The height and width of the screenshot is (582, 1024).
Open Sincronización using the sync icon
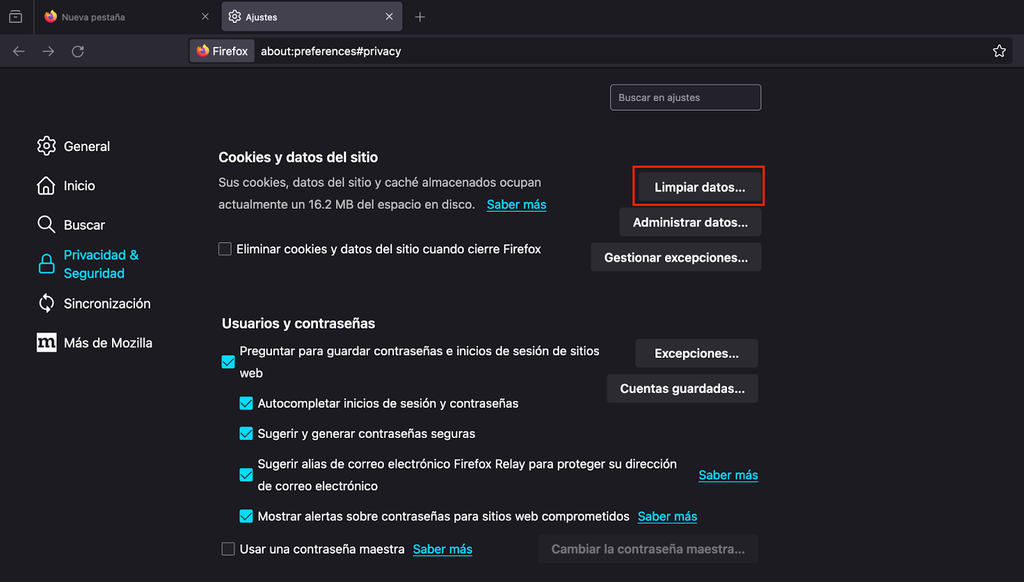46,303
